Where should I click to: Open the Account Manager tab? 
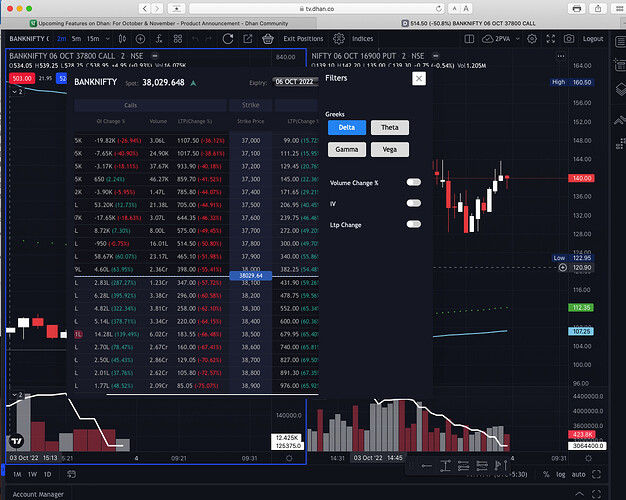tap(38, 494)
